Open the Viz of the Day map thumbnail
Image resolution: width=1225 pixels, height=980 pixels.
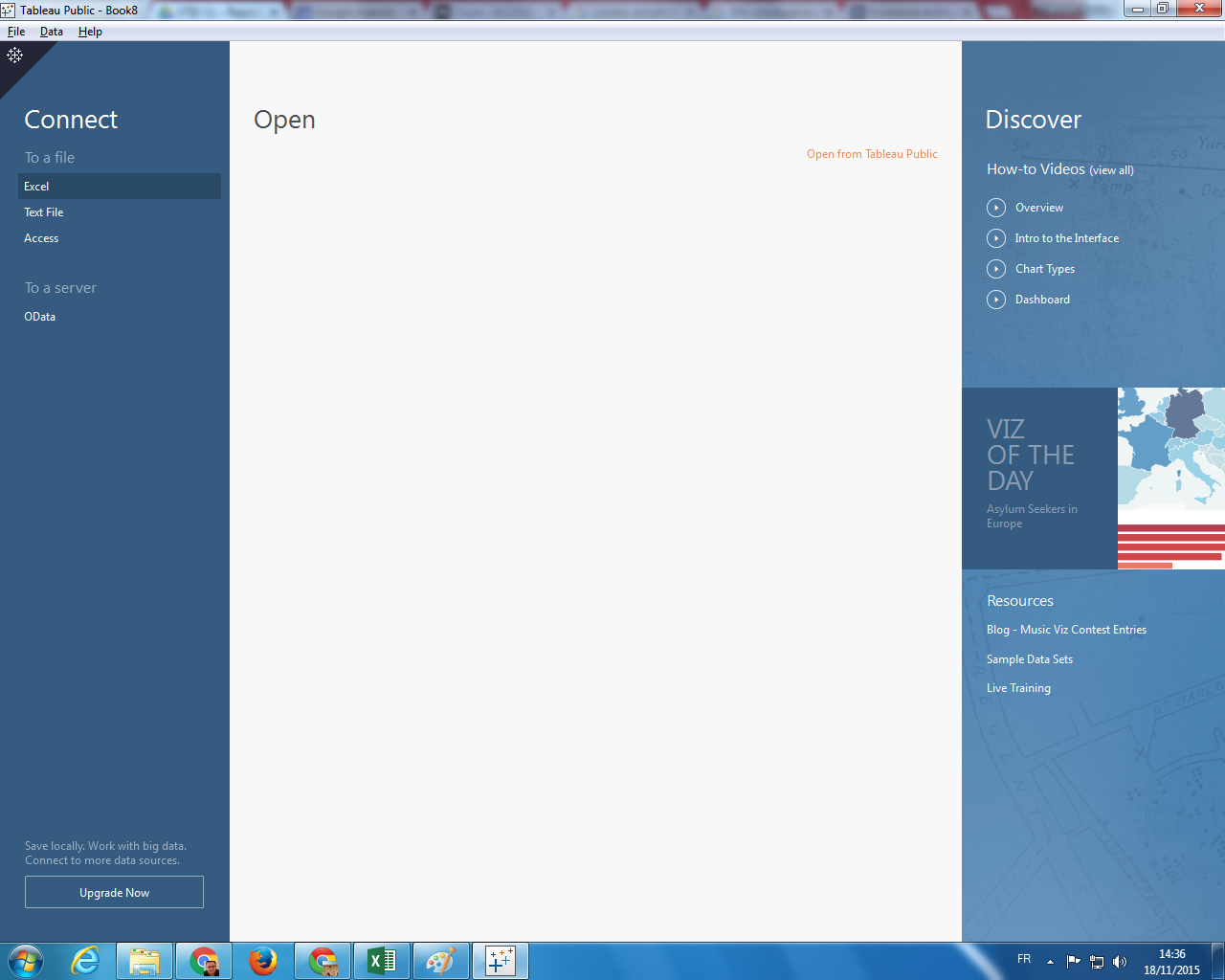[1171, 479]
